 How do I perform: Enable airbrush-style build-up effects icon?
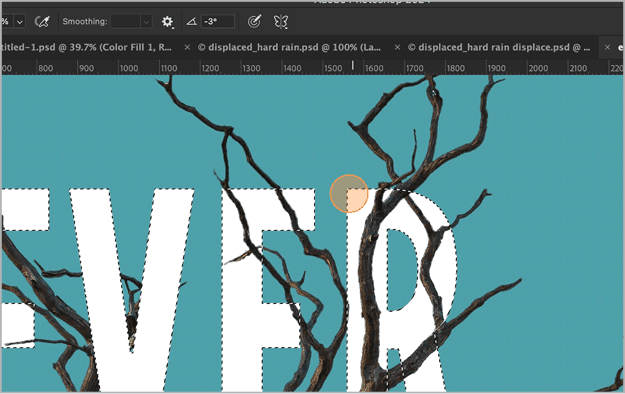(42, 22)
